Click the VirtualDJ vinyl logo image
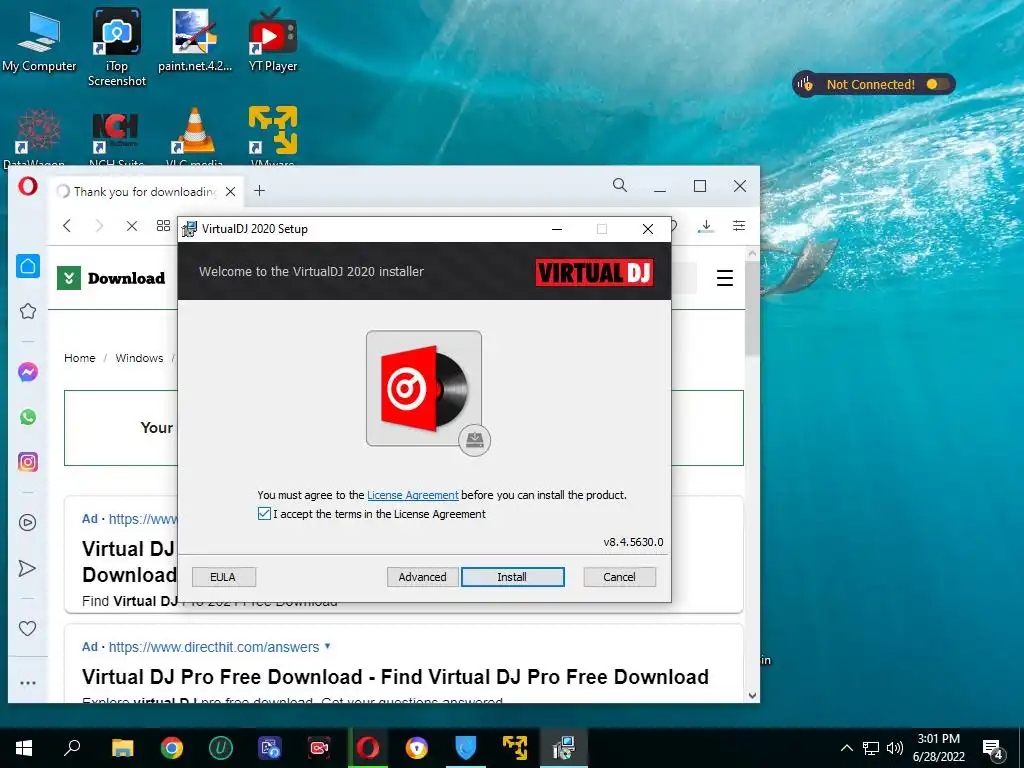Viewport: 1024px width, 768px height. click(x=424, y=389)
